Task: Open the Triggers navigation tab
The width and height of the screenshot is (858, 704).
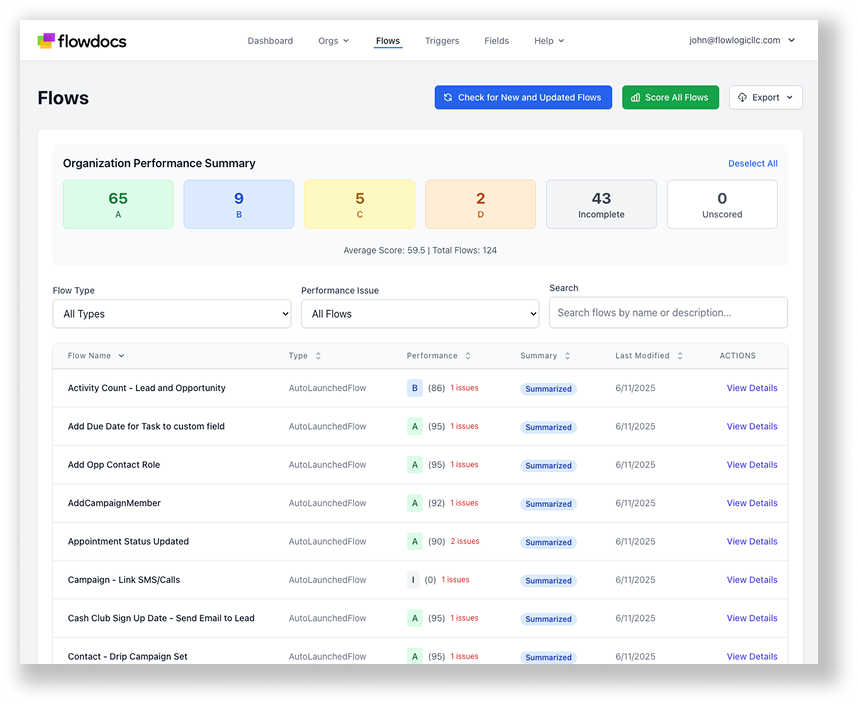Action: point(442,40)
